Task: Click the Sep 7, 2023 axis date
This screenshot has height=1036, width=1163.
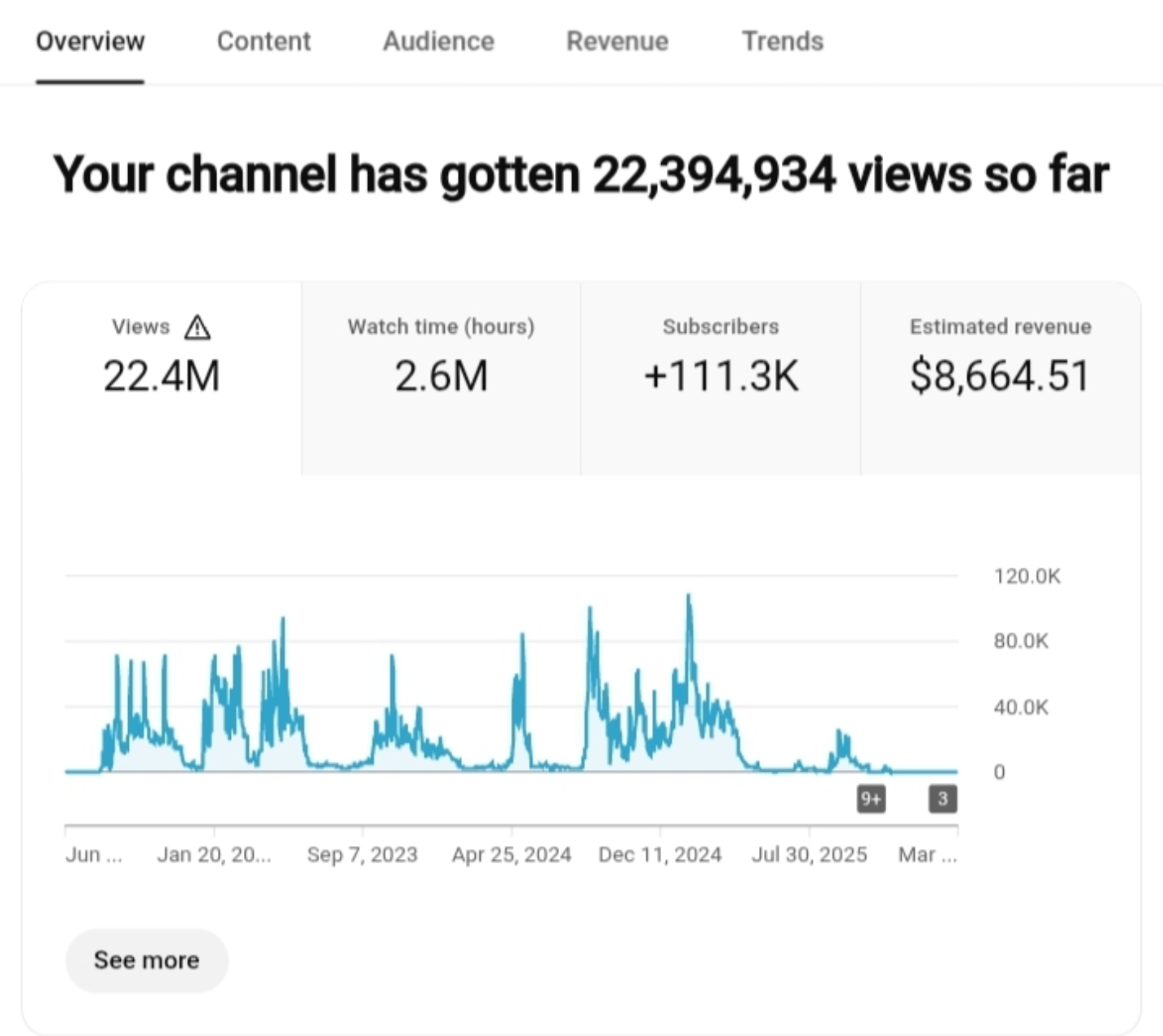Action: (x=362, y=854)
